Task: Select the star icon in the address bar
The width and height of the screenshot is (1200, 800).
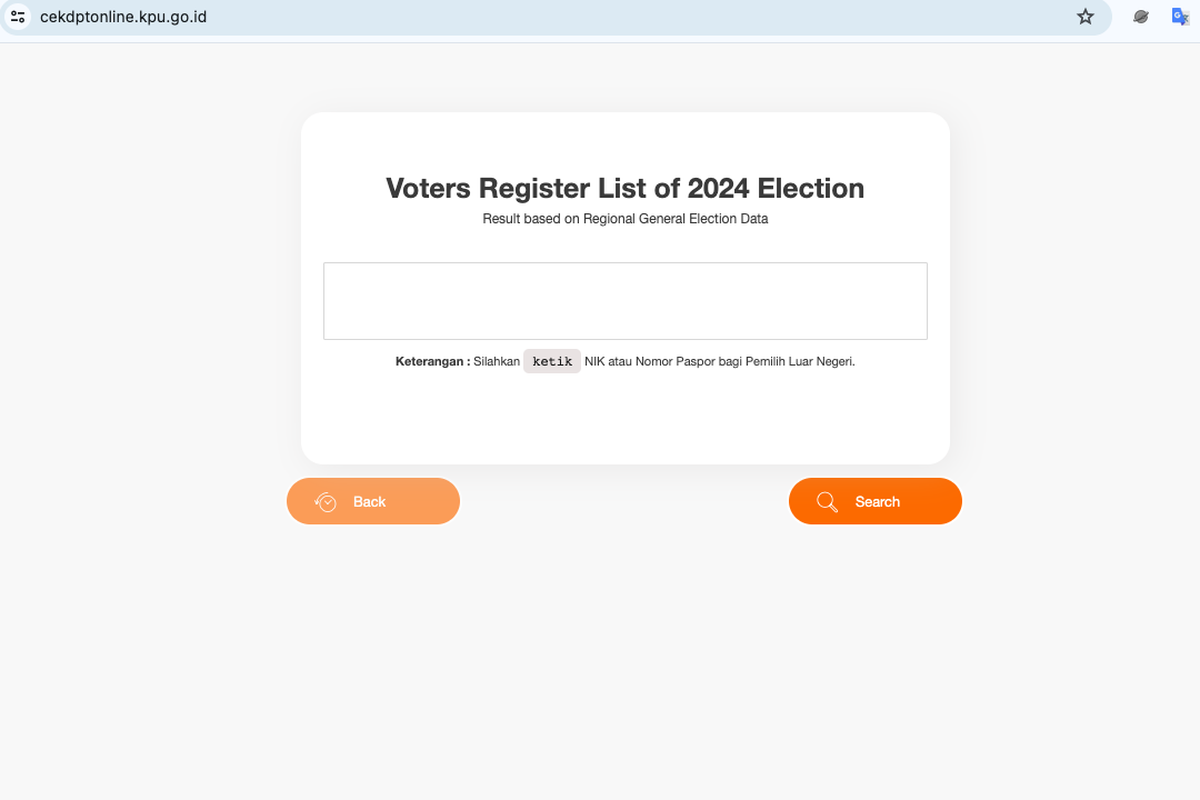Action: (1085, 16)
